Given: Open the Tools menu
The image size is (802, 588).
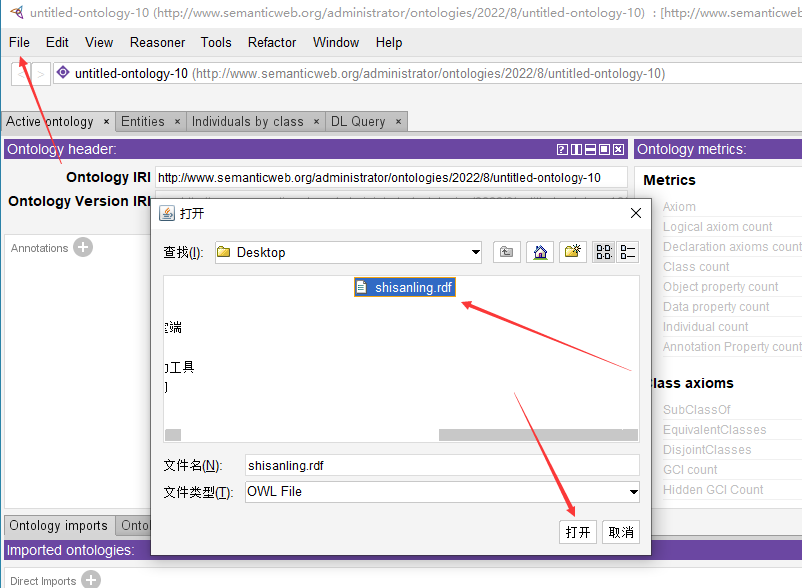Looking at the screenshot, I should 216,42.
